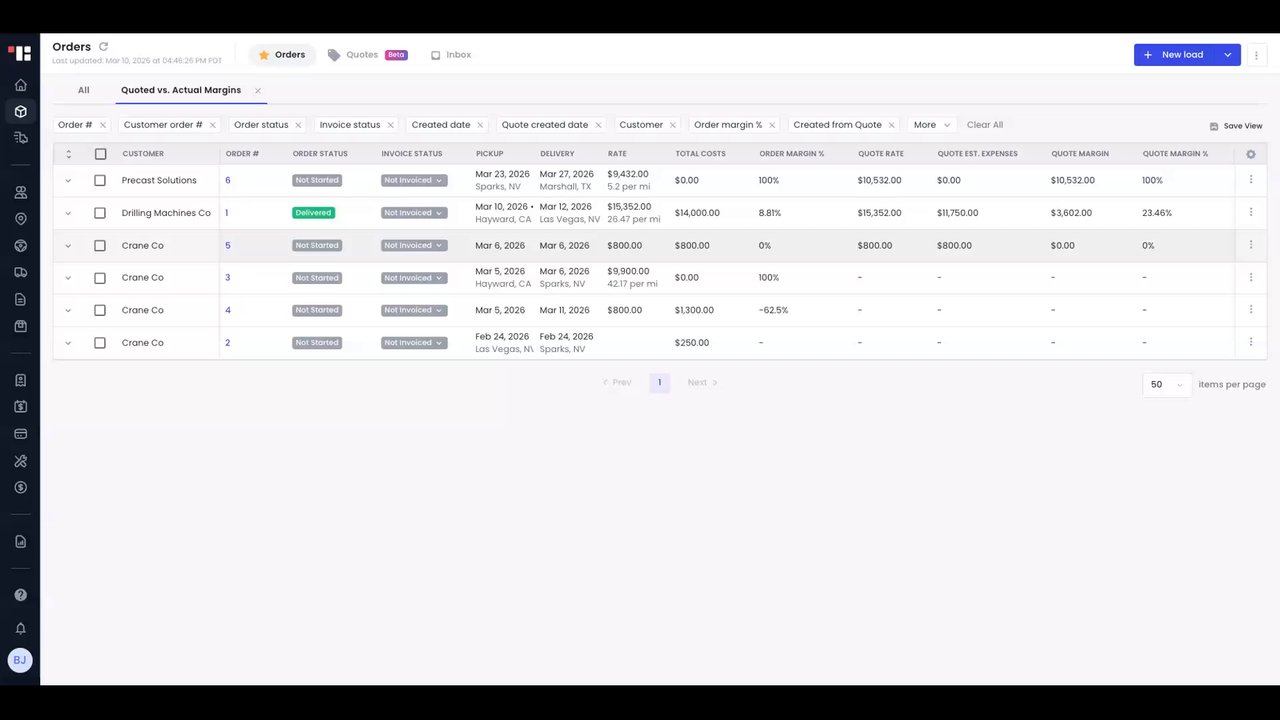Click the Delivered status badge

pos(314,213)
